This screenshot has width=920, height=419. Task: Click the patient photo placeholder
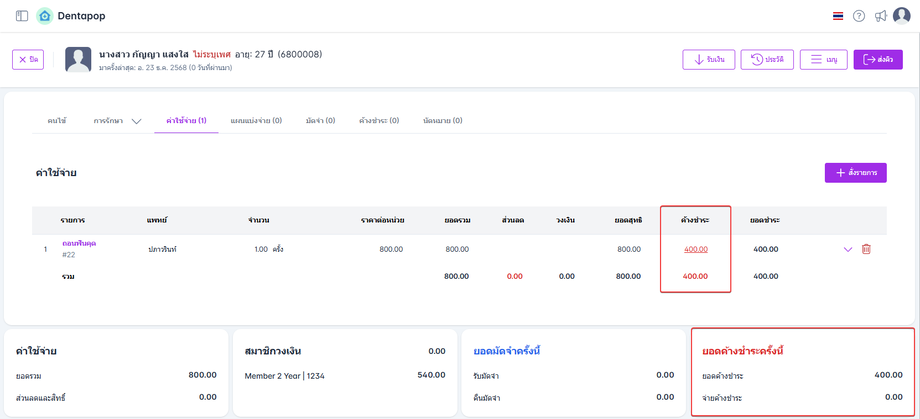pyautogui.click(x=78, y=59)
